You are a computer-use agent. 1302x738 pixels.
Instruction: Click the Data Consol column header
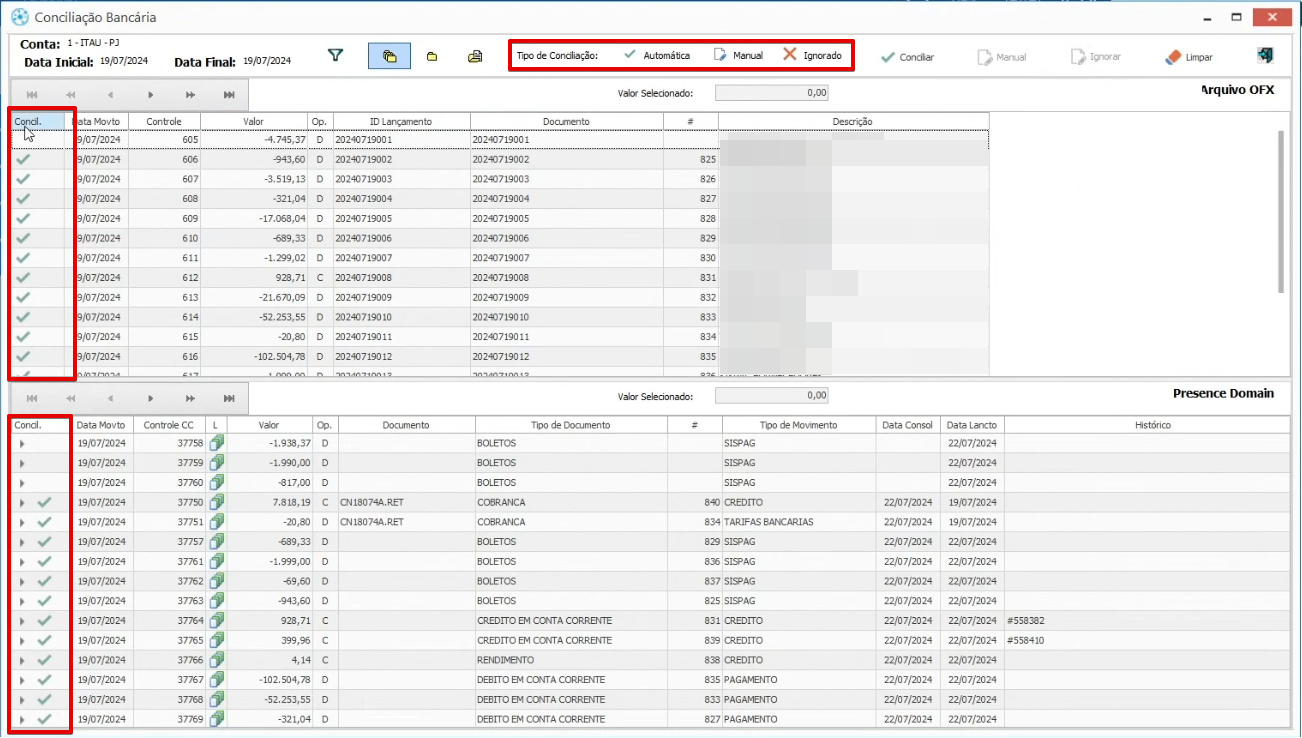click(x=909, y=425)
